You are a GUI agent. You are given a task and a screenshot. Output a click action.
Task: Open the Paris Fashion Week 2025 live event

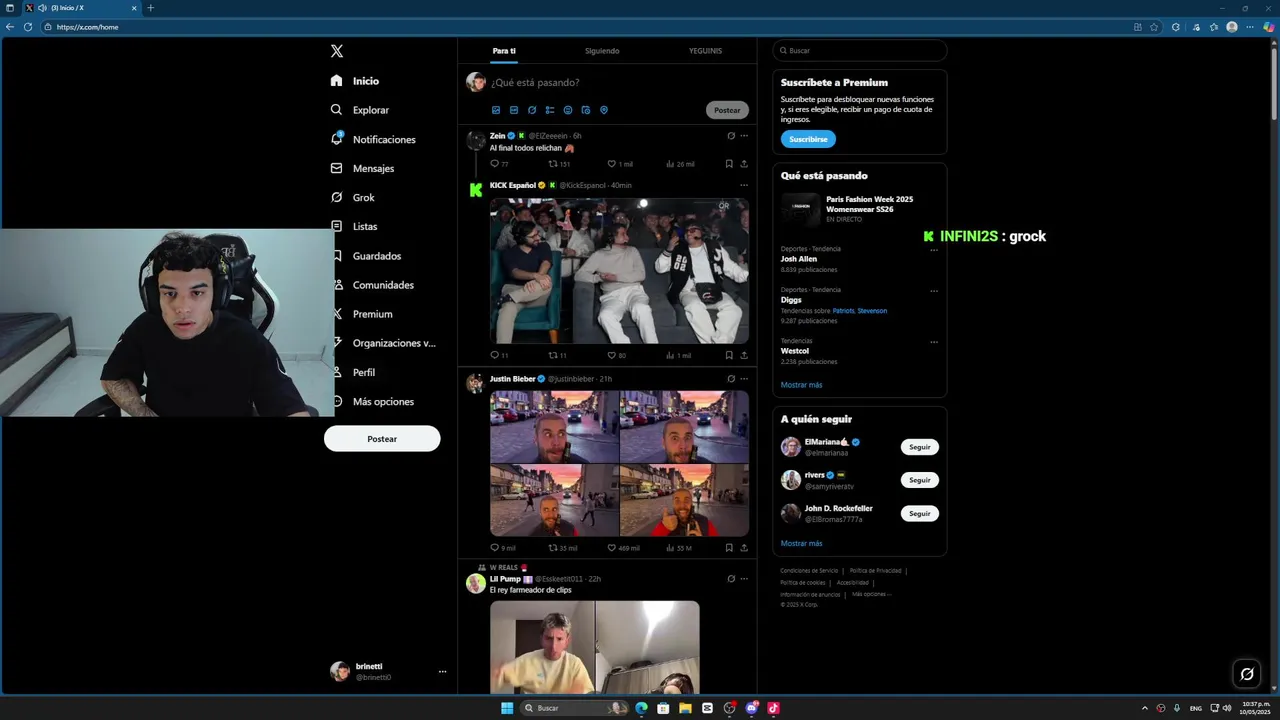[859, 209]
